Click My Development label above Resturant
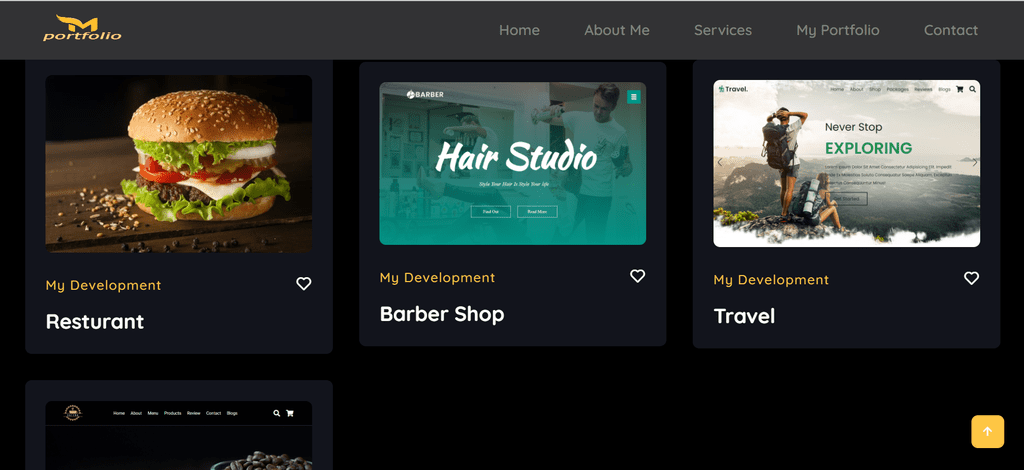The height and width of the screenshot is (470, 1024). (103, 285)
